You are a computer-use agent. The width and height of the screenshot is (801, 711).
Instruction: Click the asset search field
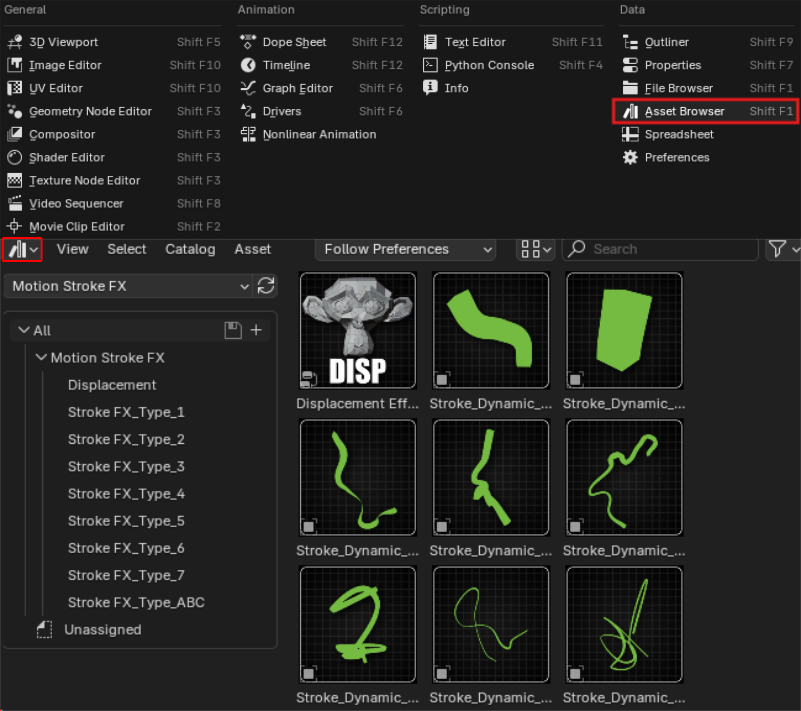pyautogui.click(x=660, y=249)
